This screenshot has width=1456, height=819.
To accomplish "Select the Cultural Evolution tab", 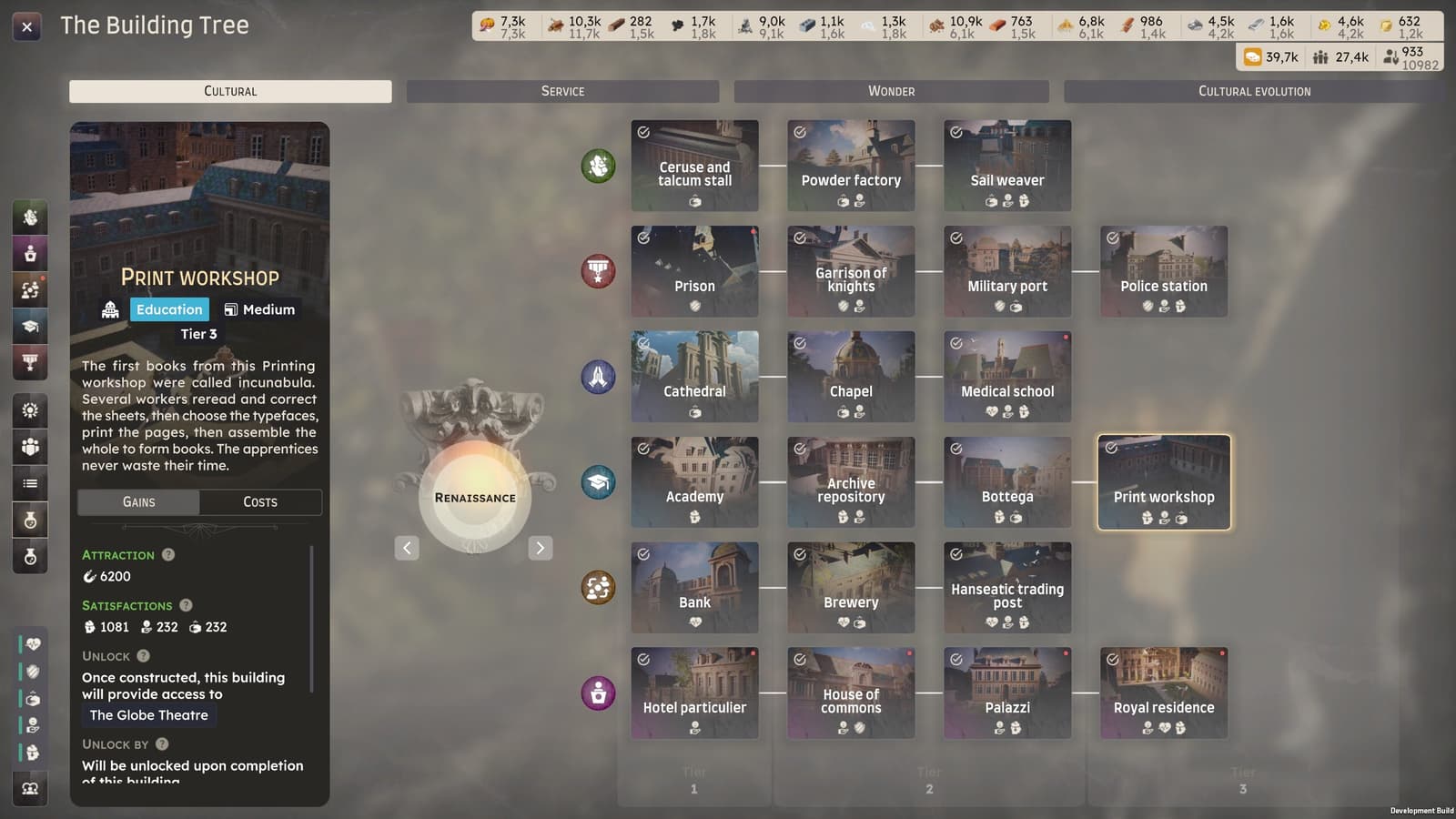I will point(1253,91).
